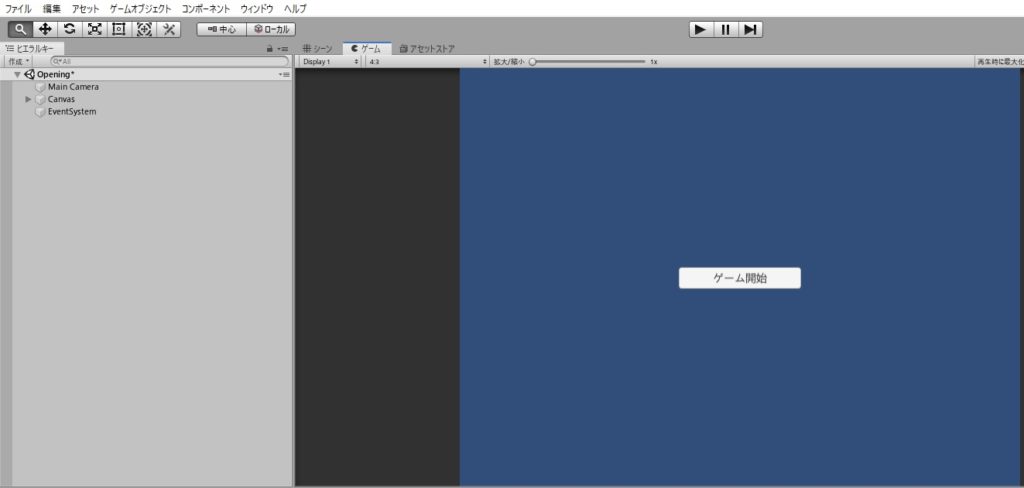The height and width of the screenshot is (488, 1024).
Task: Open the ゲームオブジェクト menu
Action: tap(140, 9)
